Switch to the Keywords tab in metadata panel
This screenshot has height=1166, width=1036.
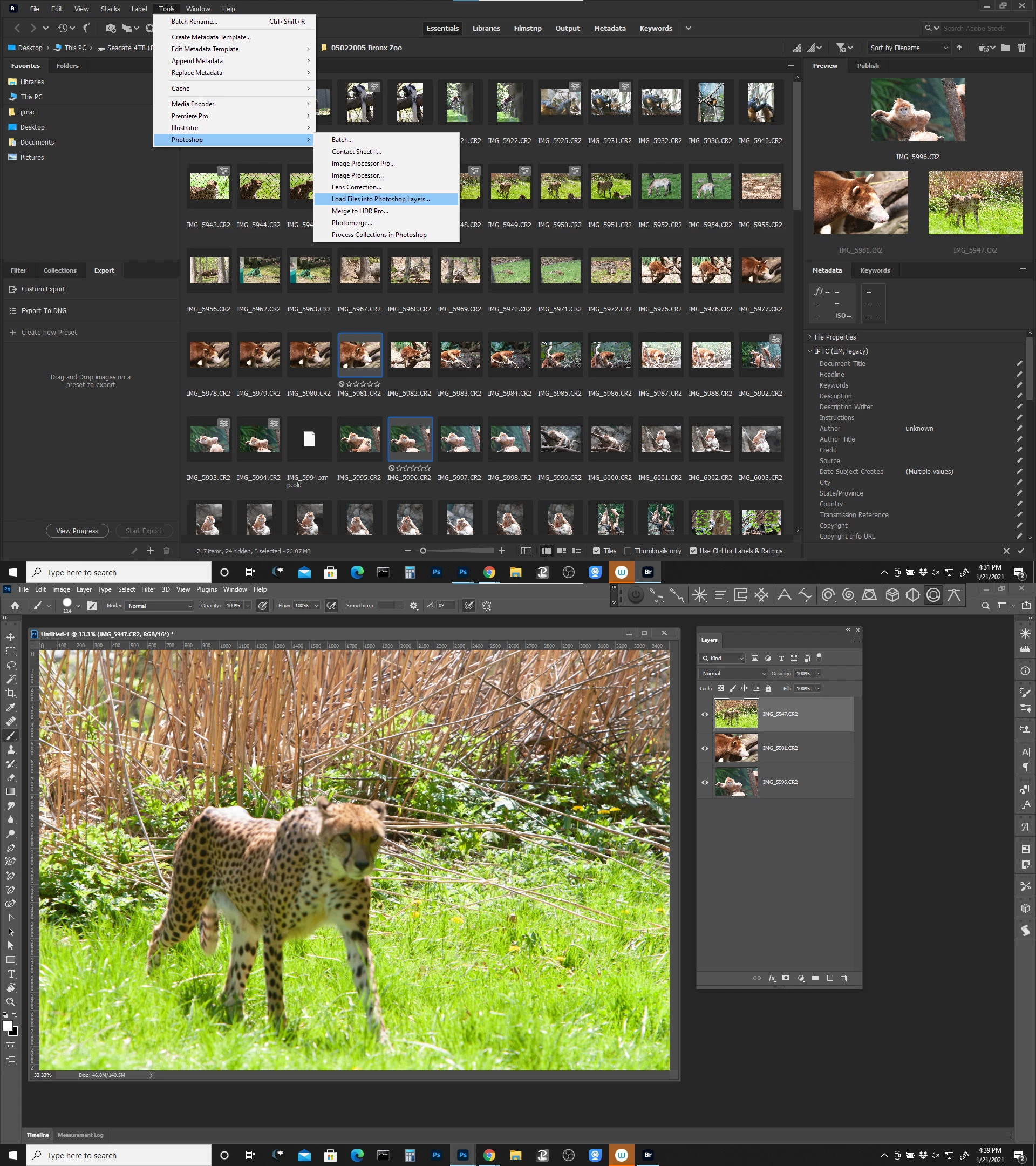coord(875,270)
